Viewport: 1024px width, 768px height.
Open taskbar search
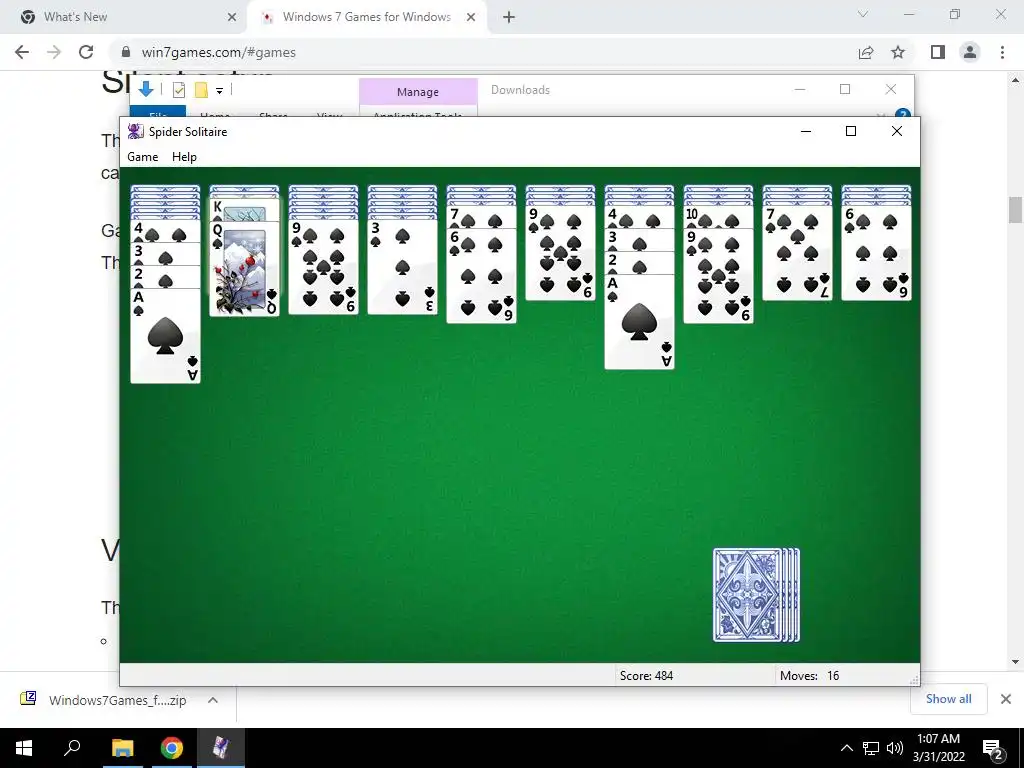coord(72,748)
